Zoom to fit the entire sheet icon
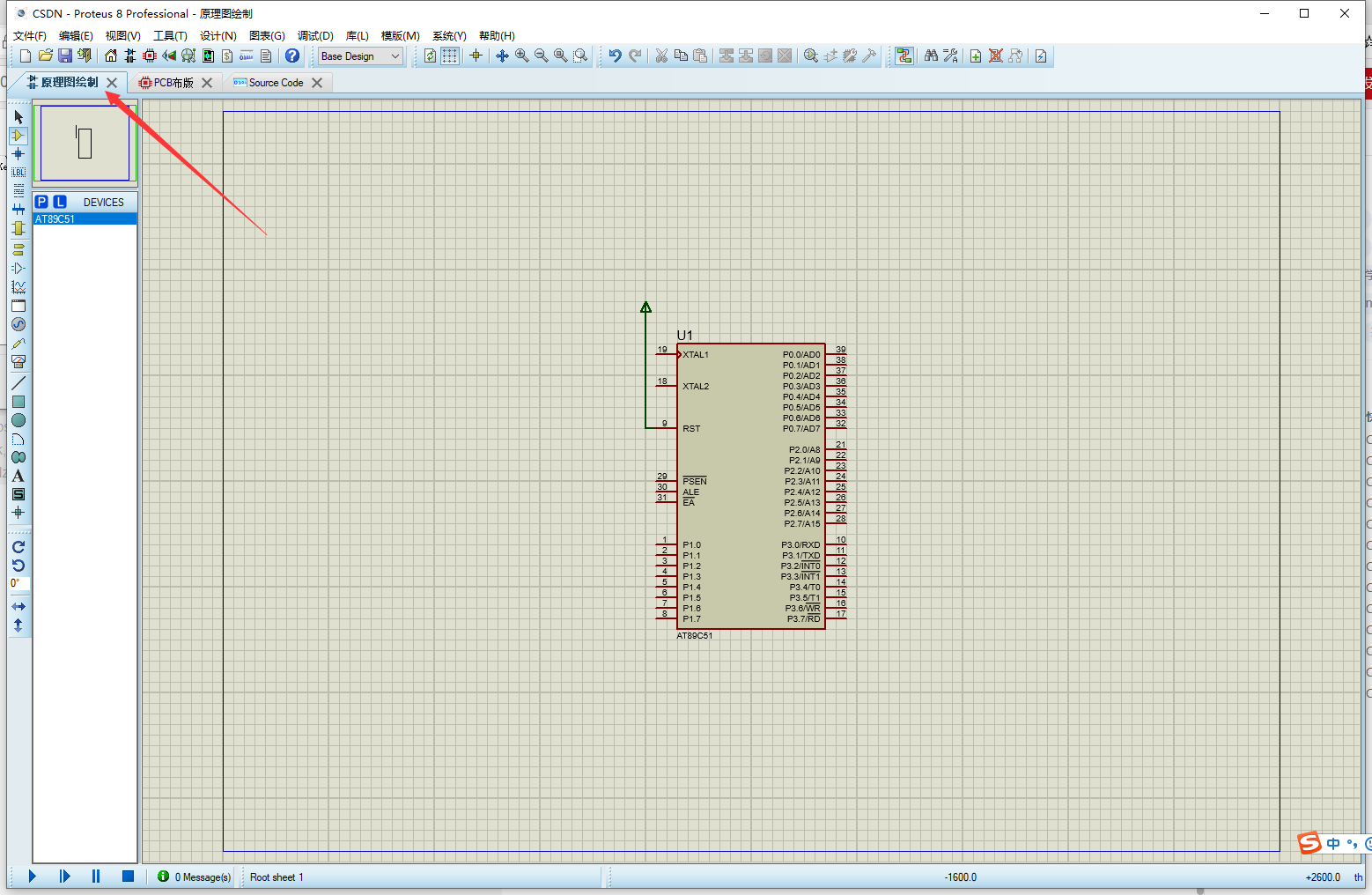 coord(560,55)
